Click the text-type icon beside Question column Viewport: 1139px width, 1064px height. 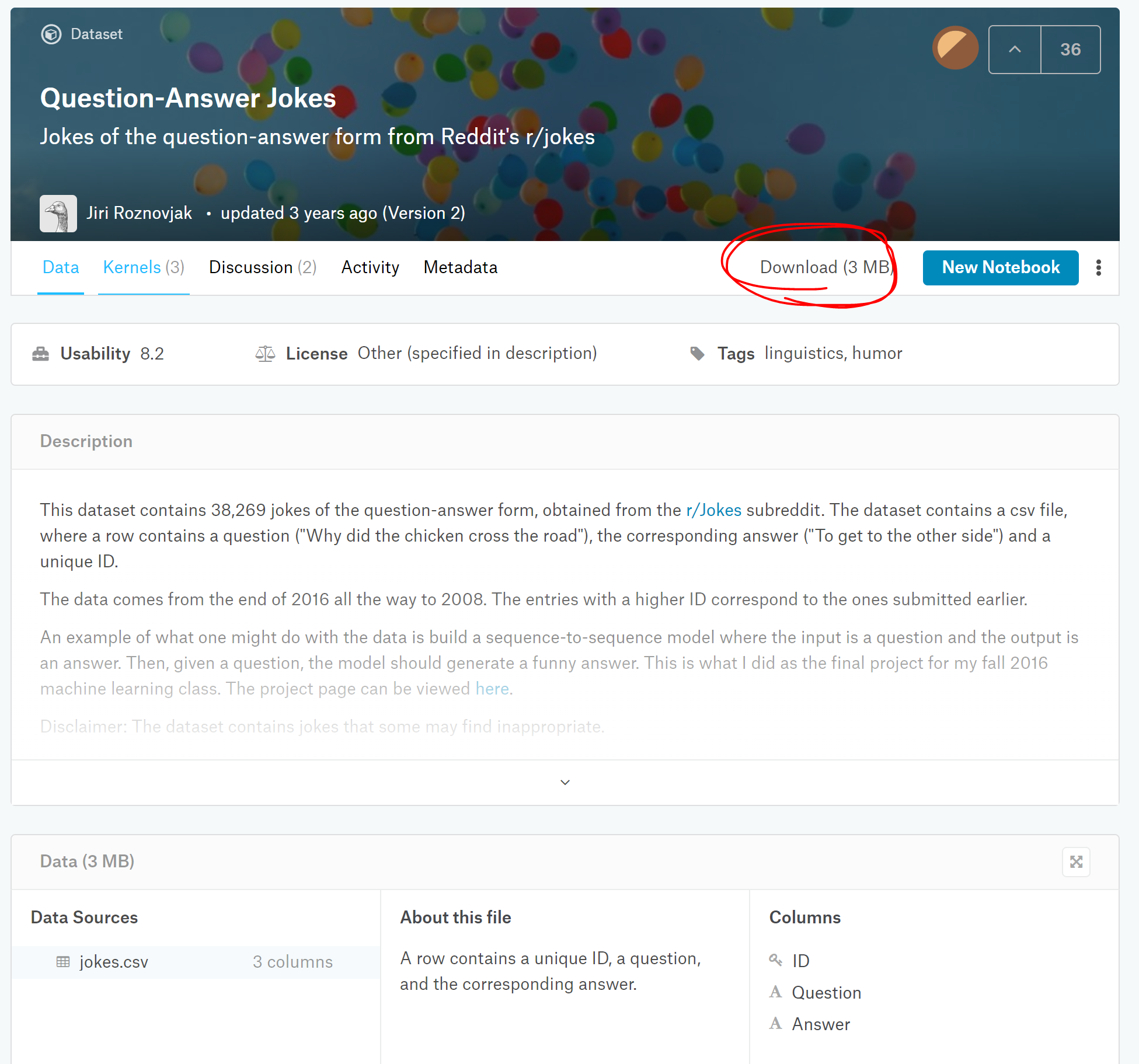click(775, 992)
